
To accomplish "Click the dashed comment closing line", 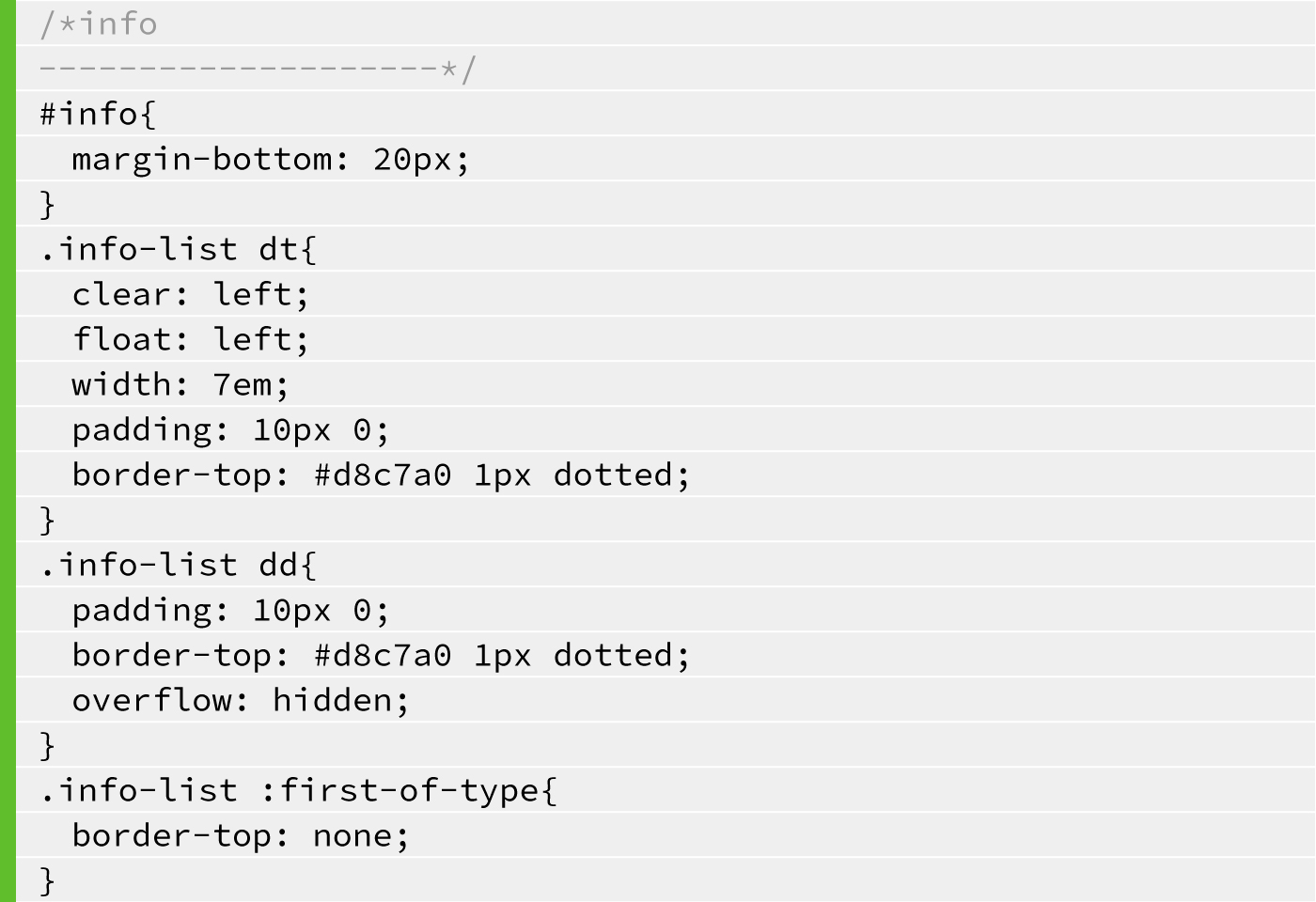I will tap(258, 69).
